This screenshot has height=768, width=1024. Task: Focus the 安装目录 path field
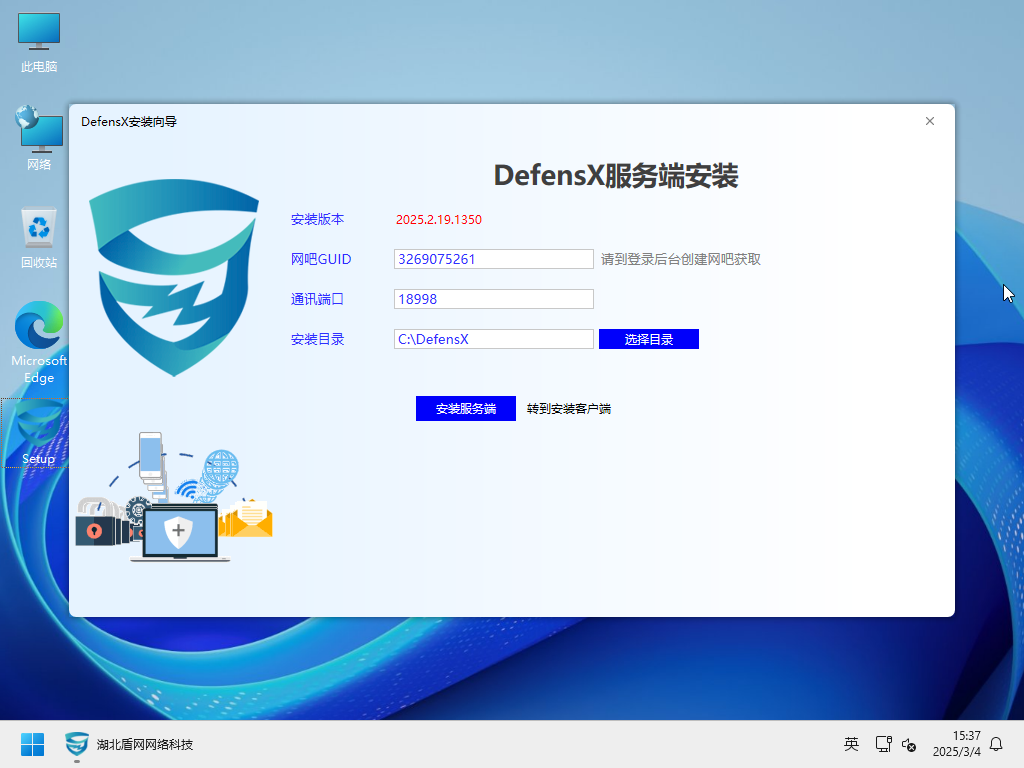[x=494, y=339]
